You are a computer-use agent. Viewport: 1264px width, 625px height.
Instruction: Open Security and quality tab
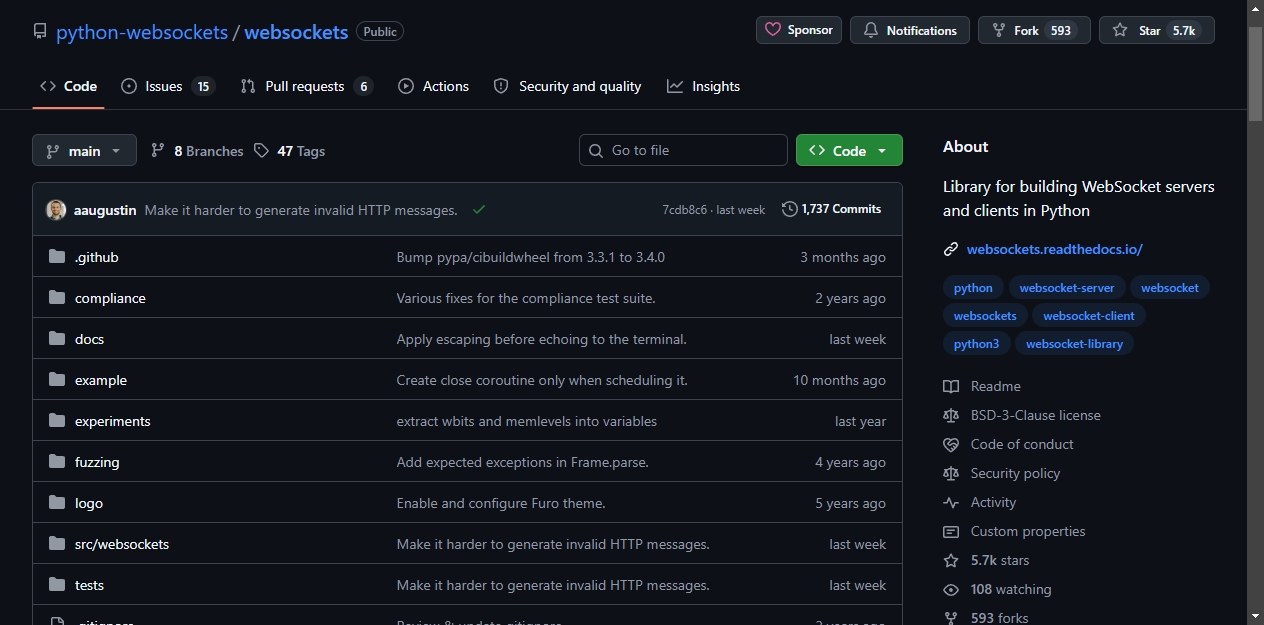567,86
